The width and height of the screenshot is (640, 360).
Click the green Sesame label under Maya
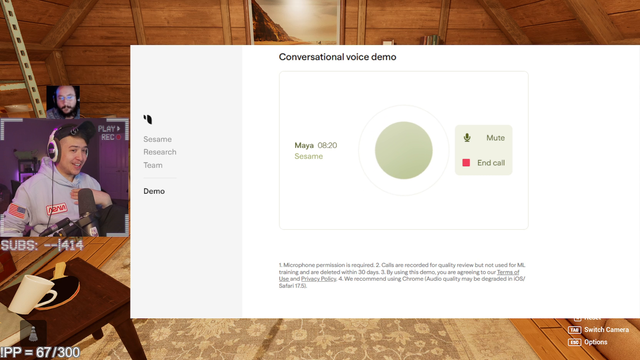(309, 156)
